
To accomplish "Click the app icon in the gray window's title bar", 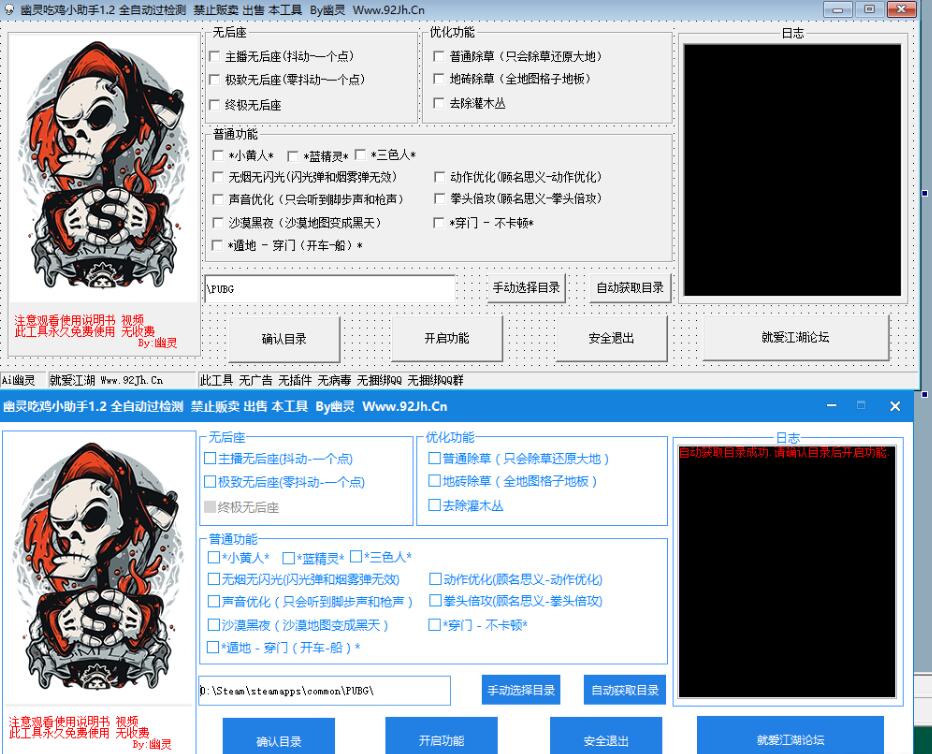I will point(9,10).
